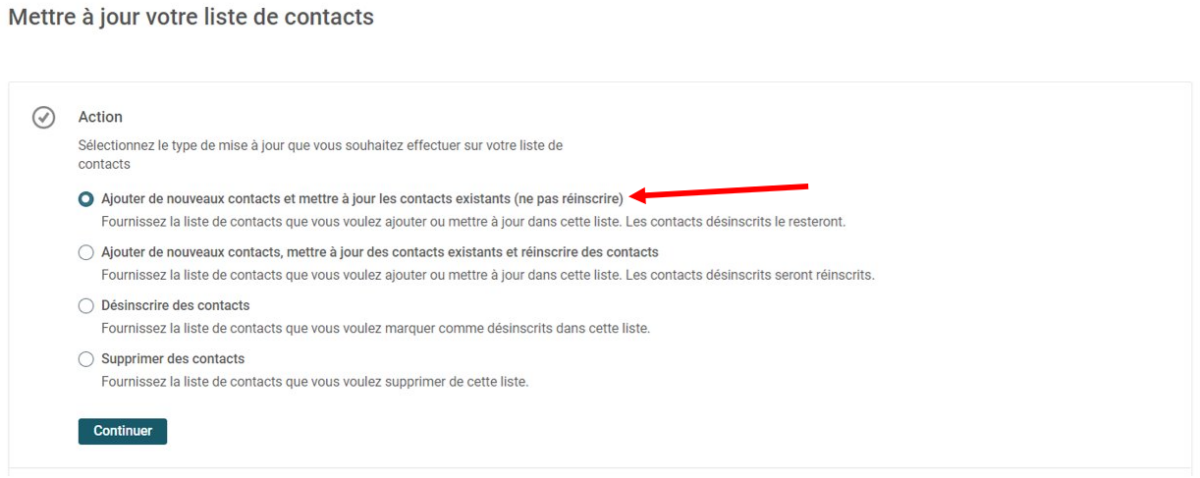Viewport: 1200px width, 478px height.
Task: Click the 'Action' section heading
Action: [100, 117]
